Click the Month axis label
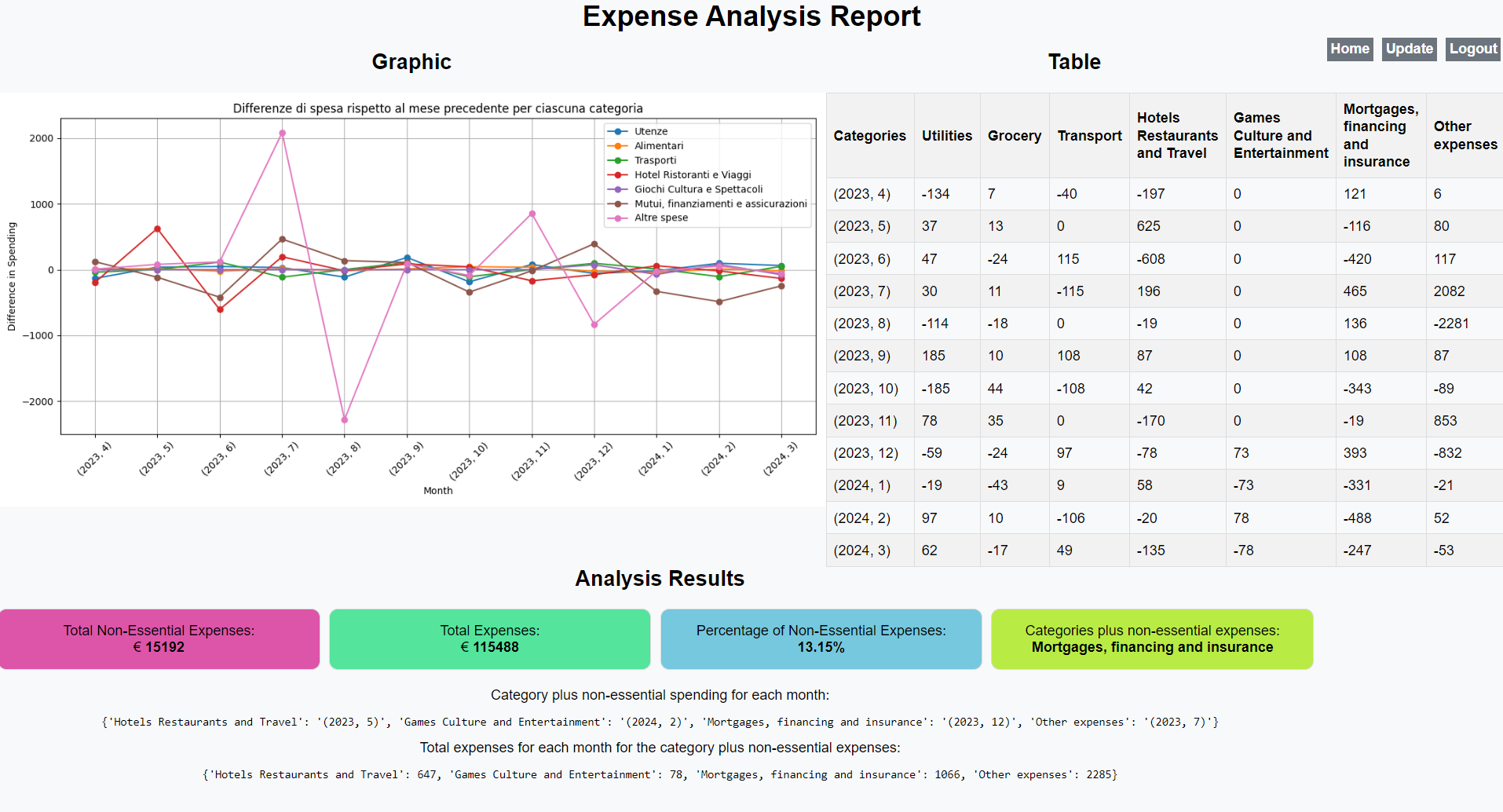The image size is (1503, 812). (438, 491)
